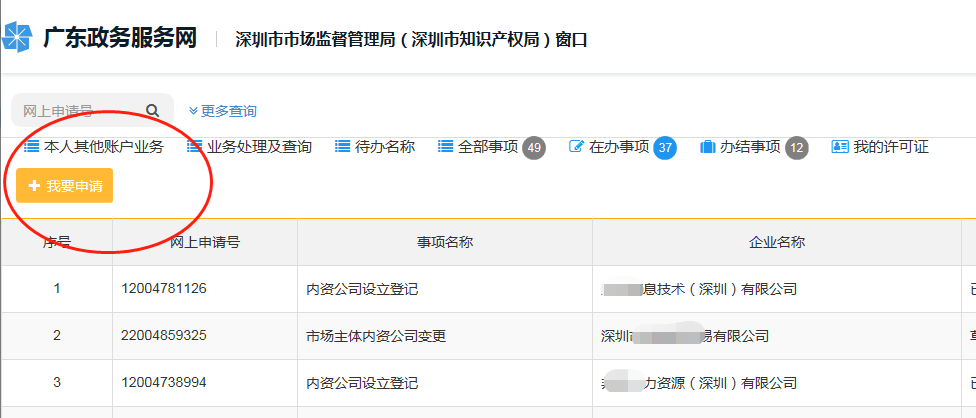Click the orange 我要申请 button
The image size is (976, 418).
click(65, 185)
